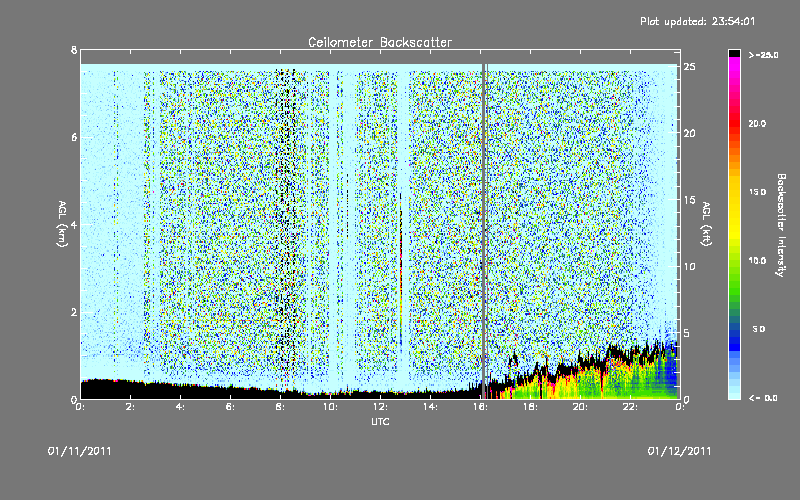Click the yellow band of the colorbar near 15.0

point(734,192)
